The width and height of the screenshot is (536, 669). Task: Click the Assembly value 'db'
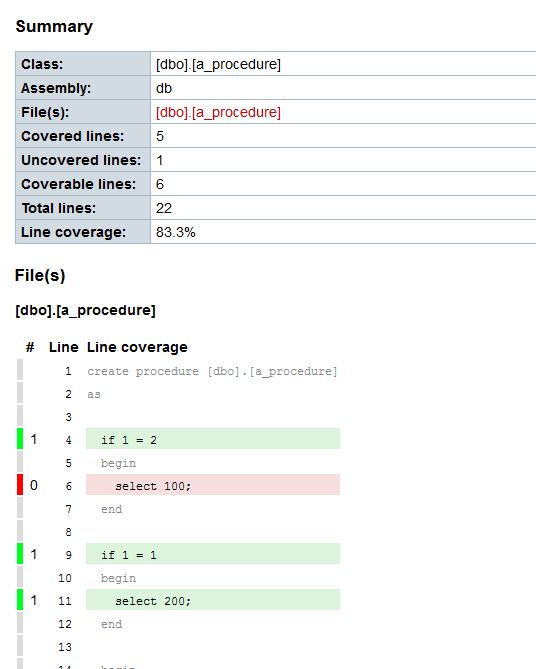coord(164,88)
